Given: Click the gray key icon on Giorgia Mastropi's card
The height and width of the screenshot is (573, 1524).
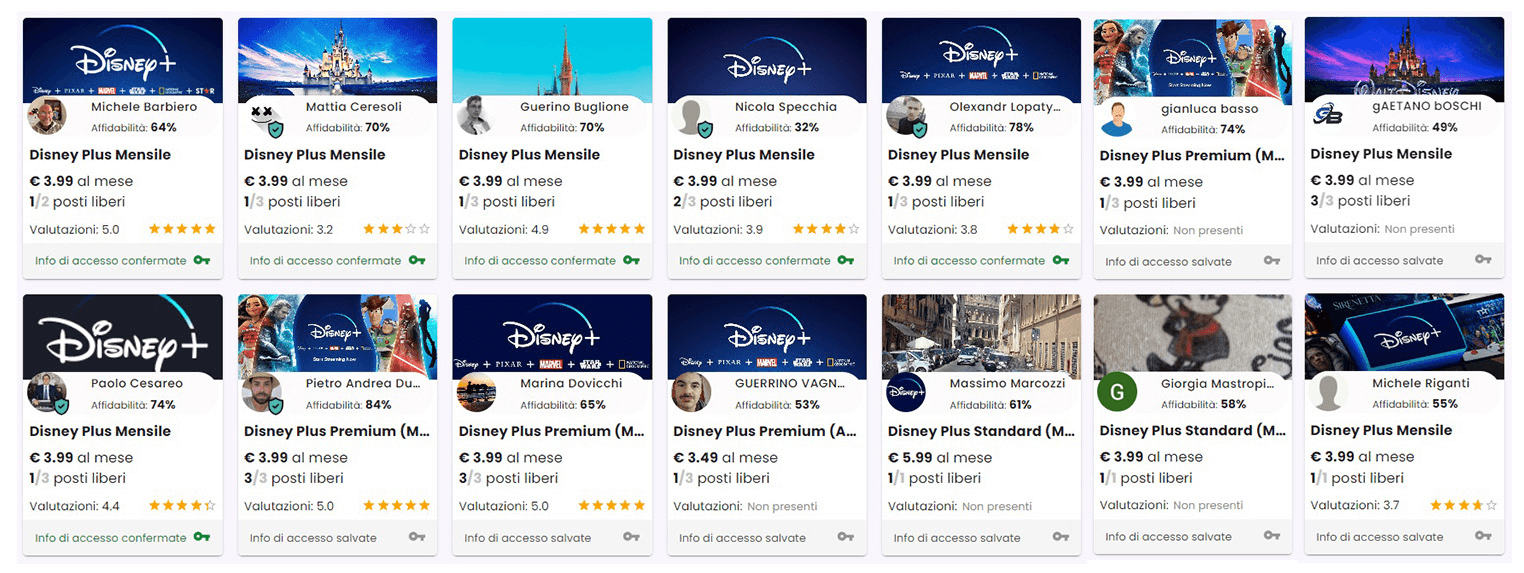Looking at the screenshot, I should [1272, 536].
